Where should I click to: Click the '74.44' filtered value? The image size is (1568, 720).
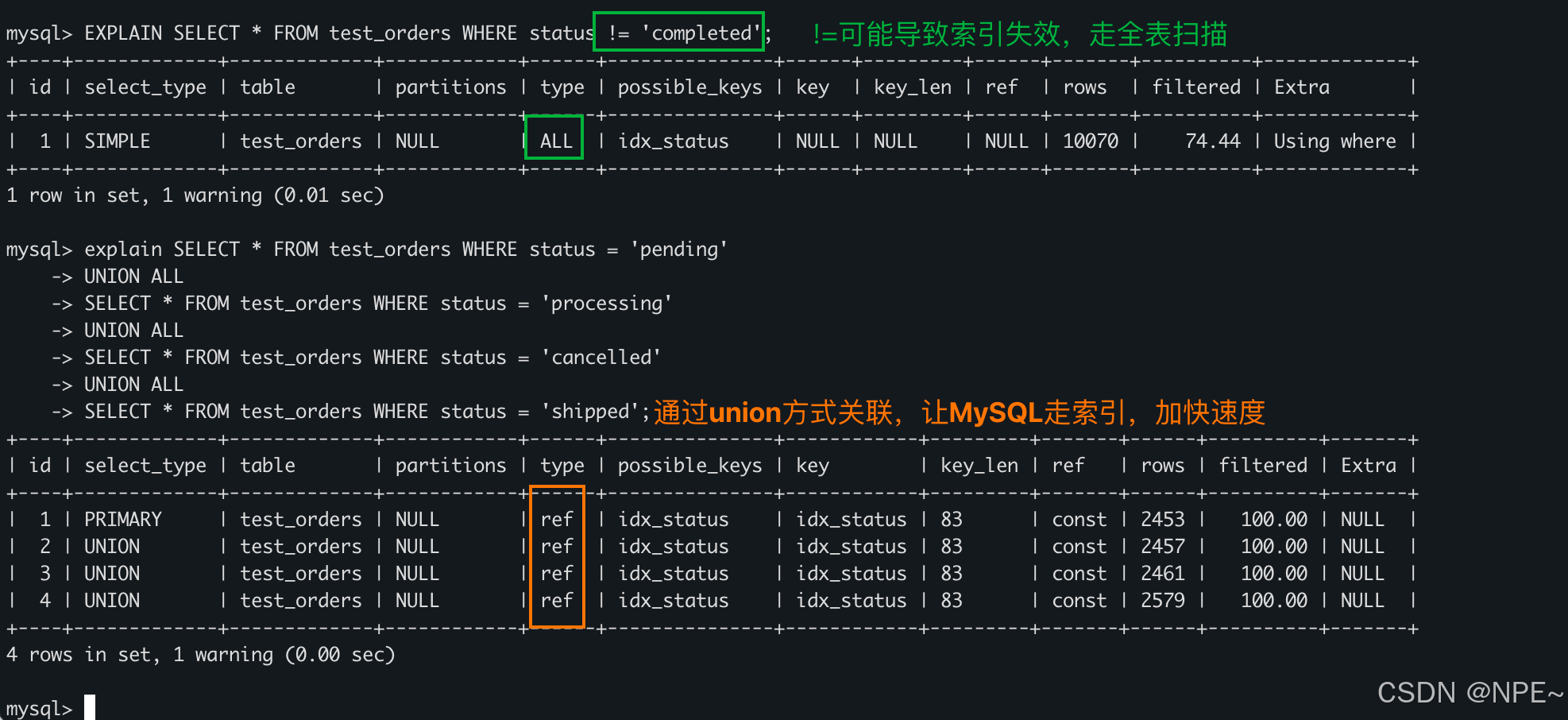point(1213,141)
